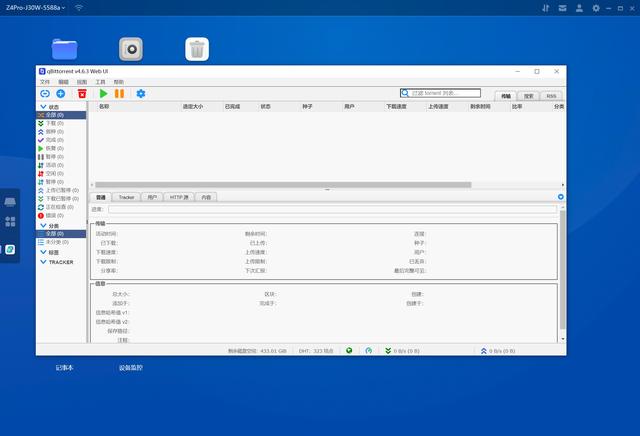This screenshot has width=640, height=436.
Task: Open options via the blue gear icon
Action: [141, 94]
